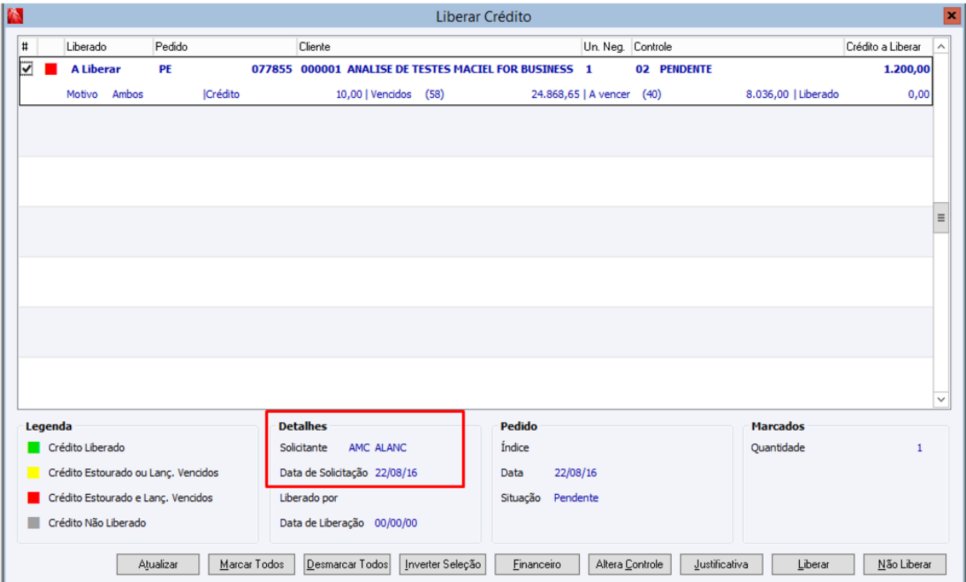Click Altera Controle button
Screen dimensions: 966x582
tap(630, 564)
